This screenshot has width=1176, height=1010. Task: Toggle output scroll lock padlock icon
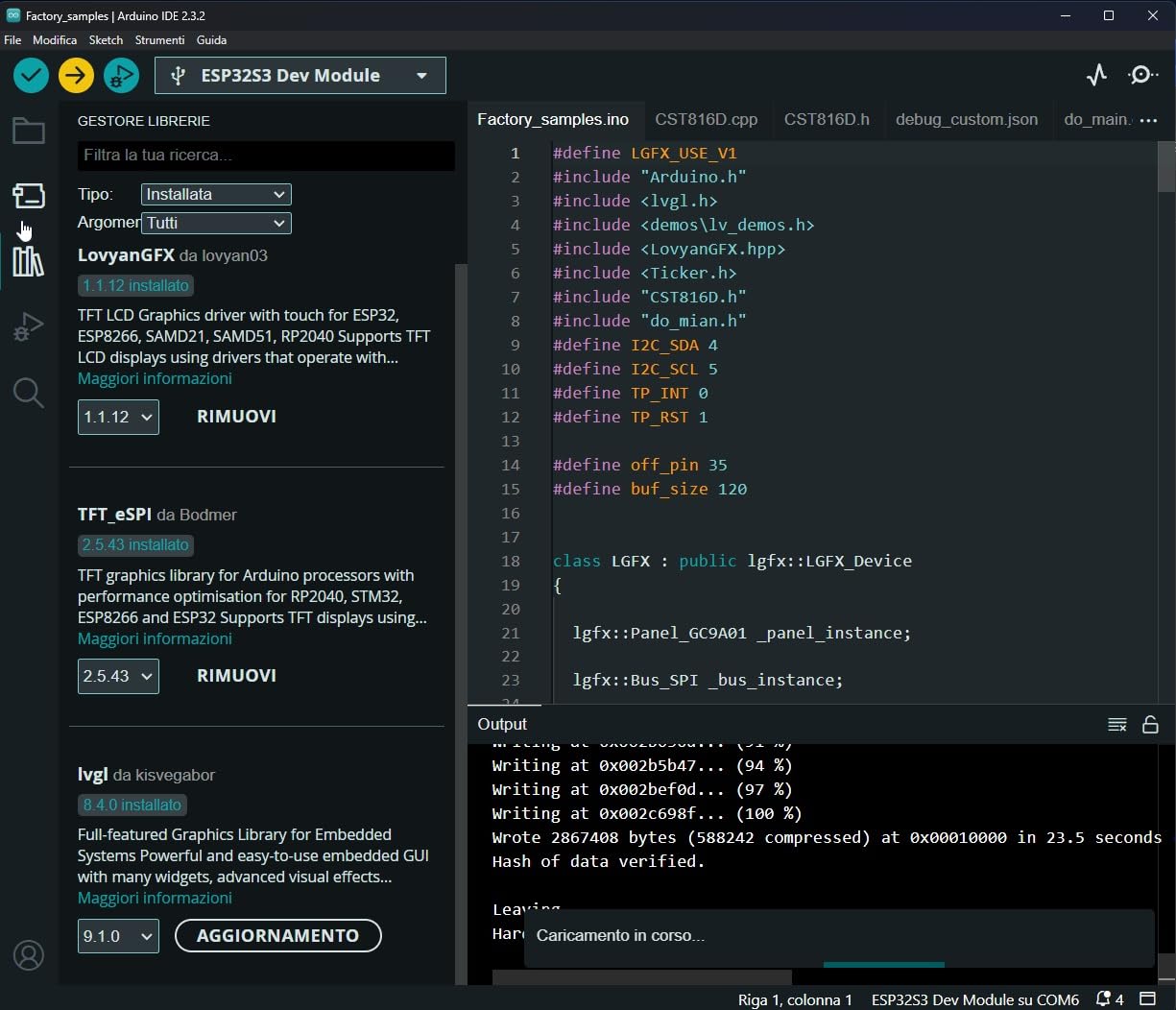pos(1150,725)
